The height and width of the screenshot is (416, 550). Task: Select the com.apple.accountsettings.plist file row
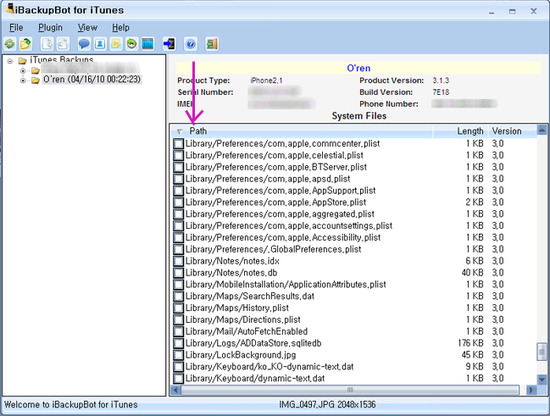[354, 226]
